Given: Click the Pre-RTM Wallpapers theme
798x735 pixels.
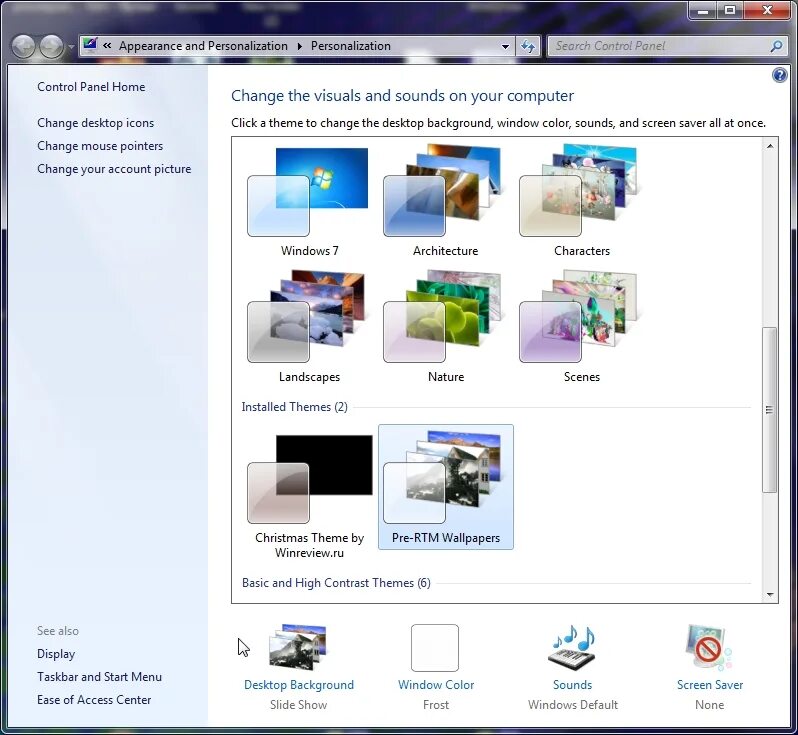Looking at the screenshot, I should click(x=445, y=487).
